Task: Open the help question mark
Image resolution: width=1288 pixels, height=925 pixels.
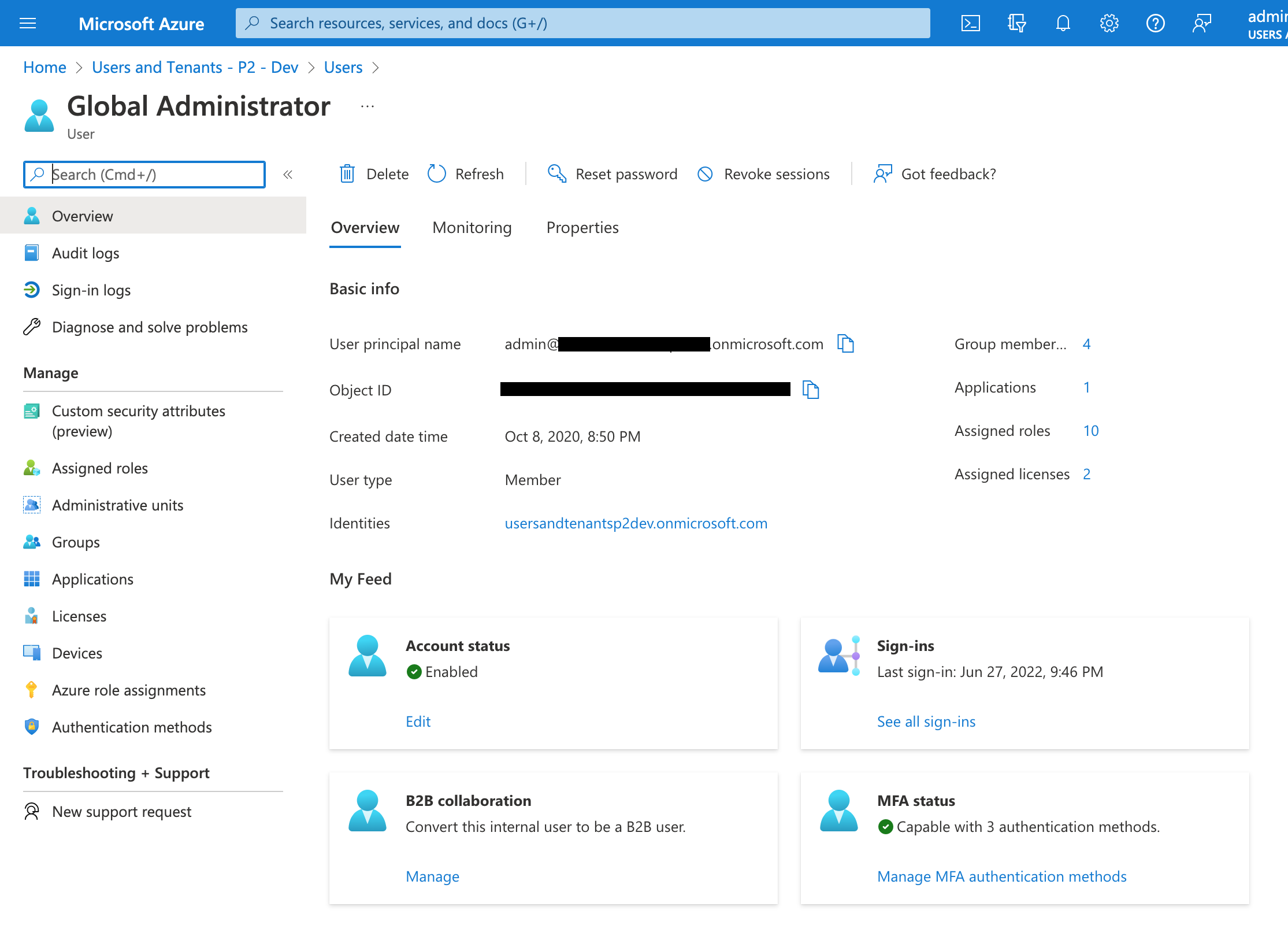Action: click(x=1155, y=23)
